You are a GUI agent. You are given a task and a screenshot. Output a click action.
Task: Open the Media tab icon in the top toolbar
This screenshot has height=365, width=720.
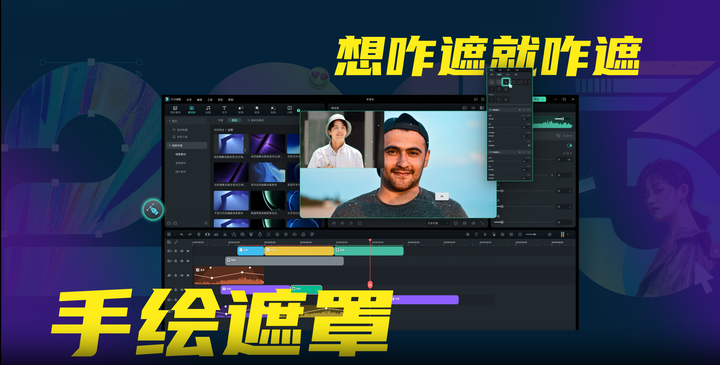tap(175, 108)
